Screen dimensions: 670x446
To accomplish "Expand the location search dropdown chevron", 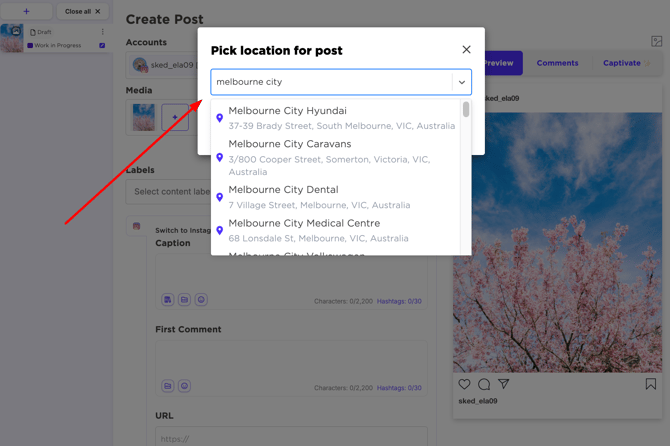I will (462, 82).
